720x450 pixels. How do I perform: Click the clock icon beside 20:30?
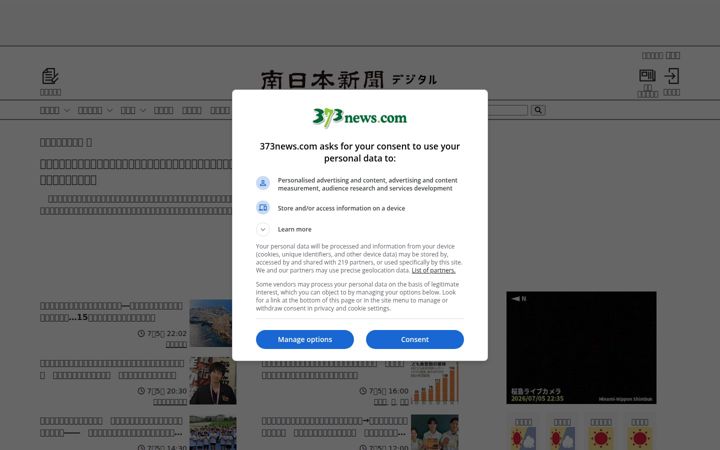pos(141,391)
